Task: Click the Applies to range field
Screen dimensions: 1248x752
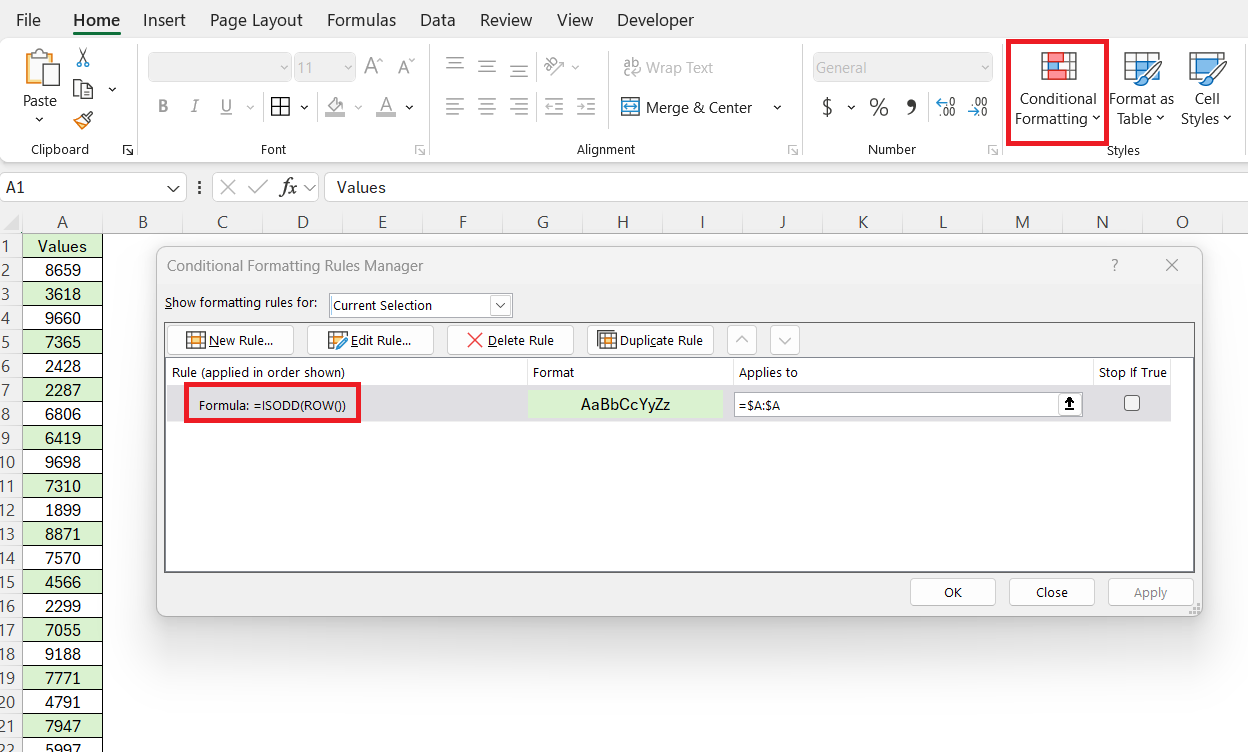Action: point(896,404)
